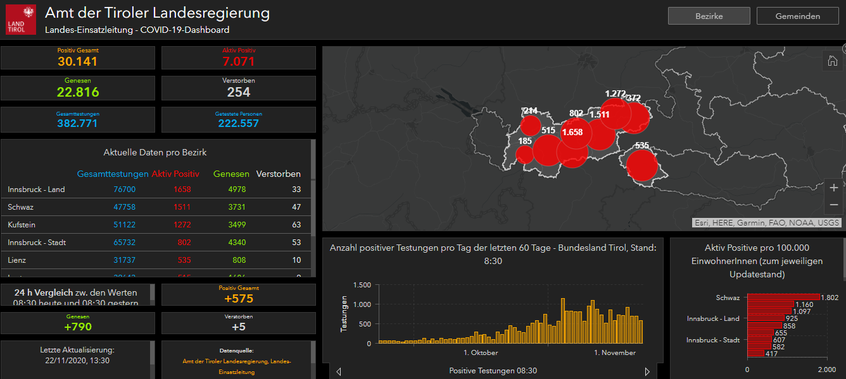Click the 24 h Vergleich panel scrollbar
The height and width of the screenshot is (379, 846).
153,293
